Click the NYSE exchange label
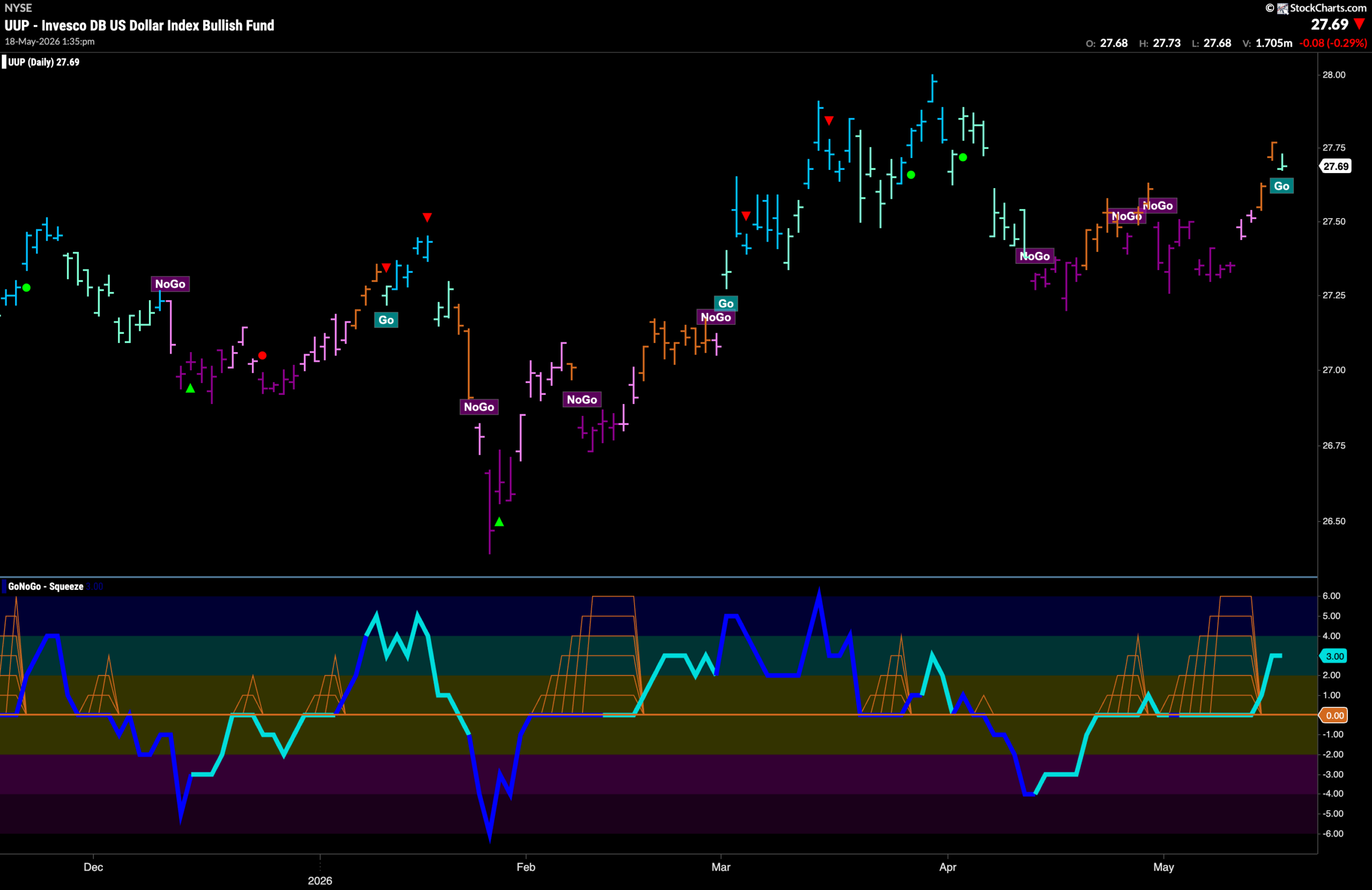1372x890 pixels. (x=18, y=8)
